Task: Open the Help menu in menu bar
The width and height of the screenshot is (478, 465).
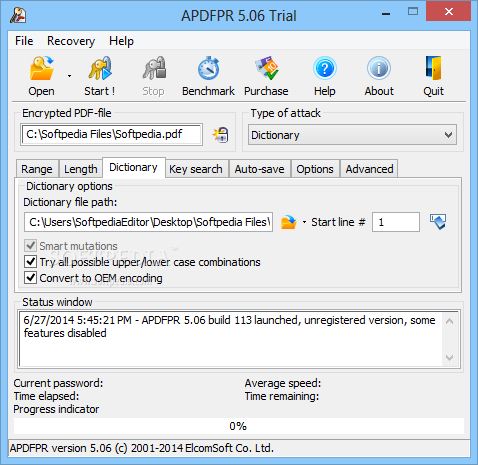Action: click(121, 41)
